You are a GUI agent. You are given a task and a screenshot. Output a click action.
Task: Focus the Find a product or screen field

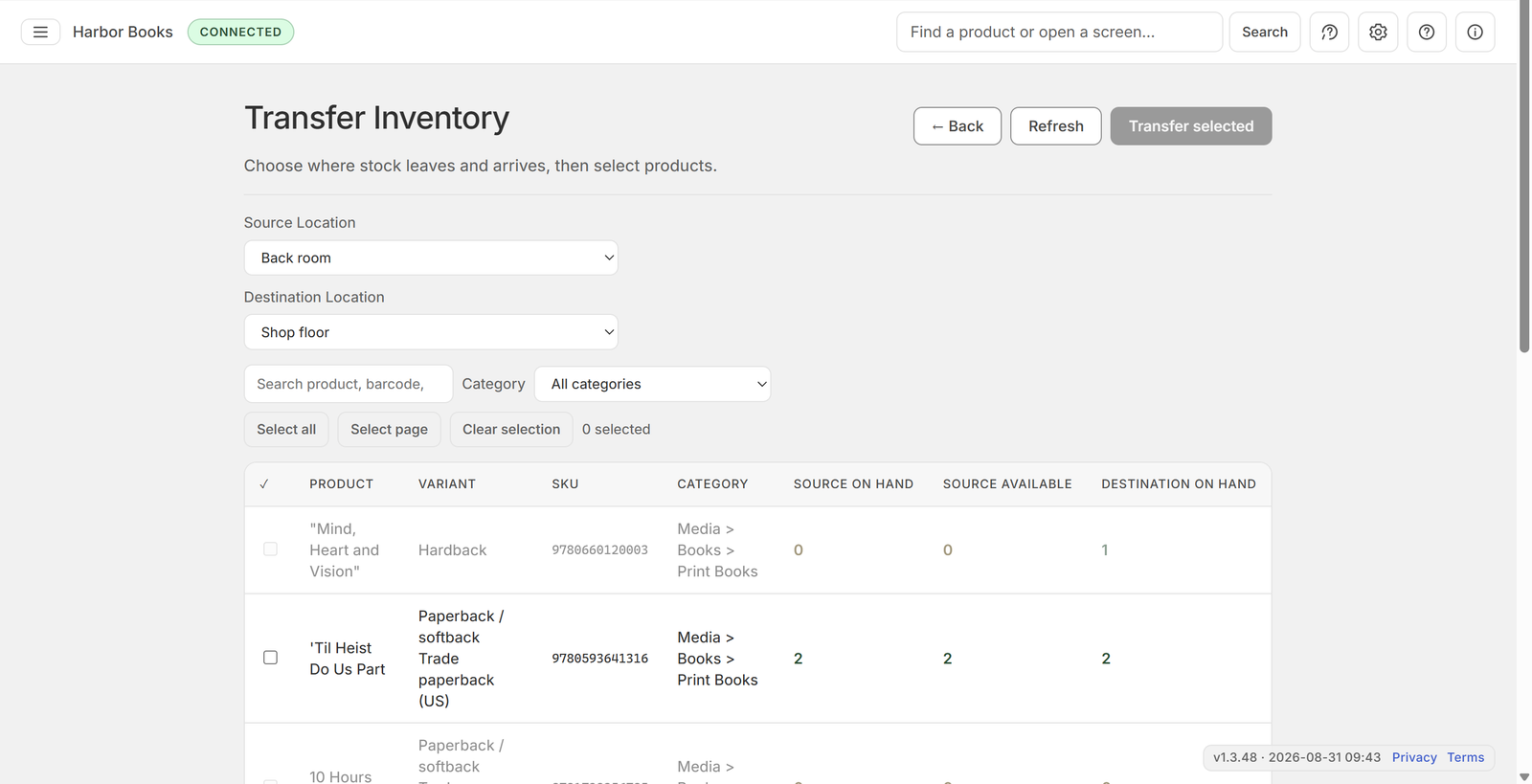(1059, 32)
